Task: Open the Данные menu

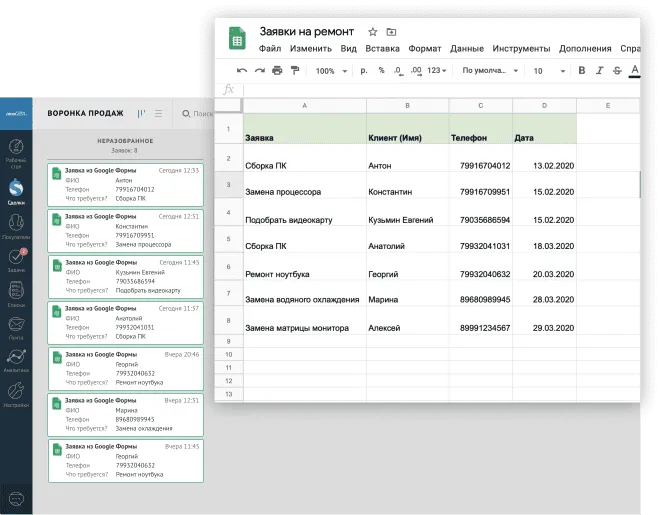Action: pyautogui.click(x=466, y=49)
